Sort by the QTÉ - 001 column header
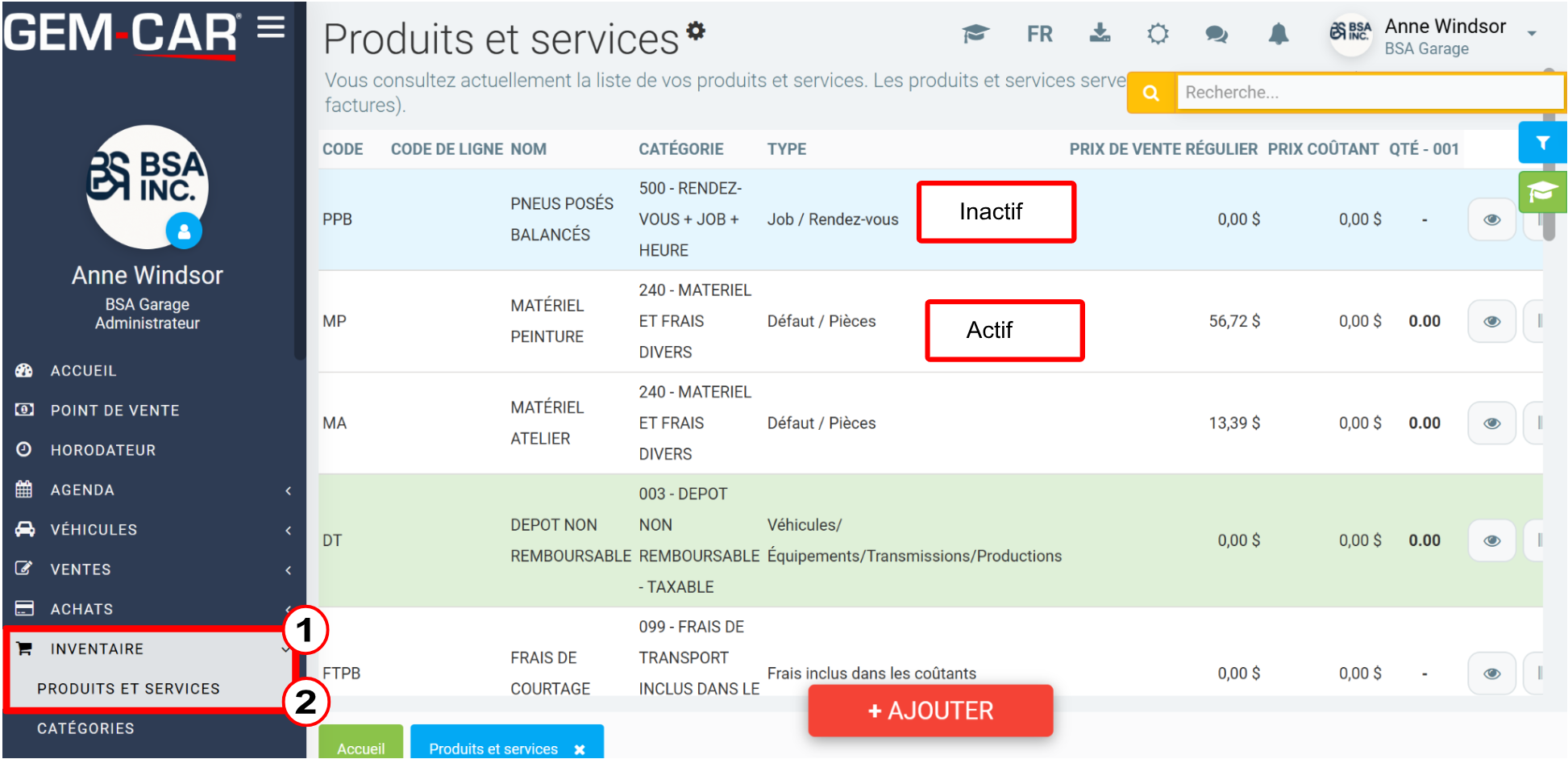Screen dimensions: 1568x759 pyautogui.click(x=1424, y=149)
